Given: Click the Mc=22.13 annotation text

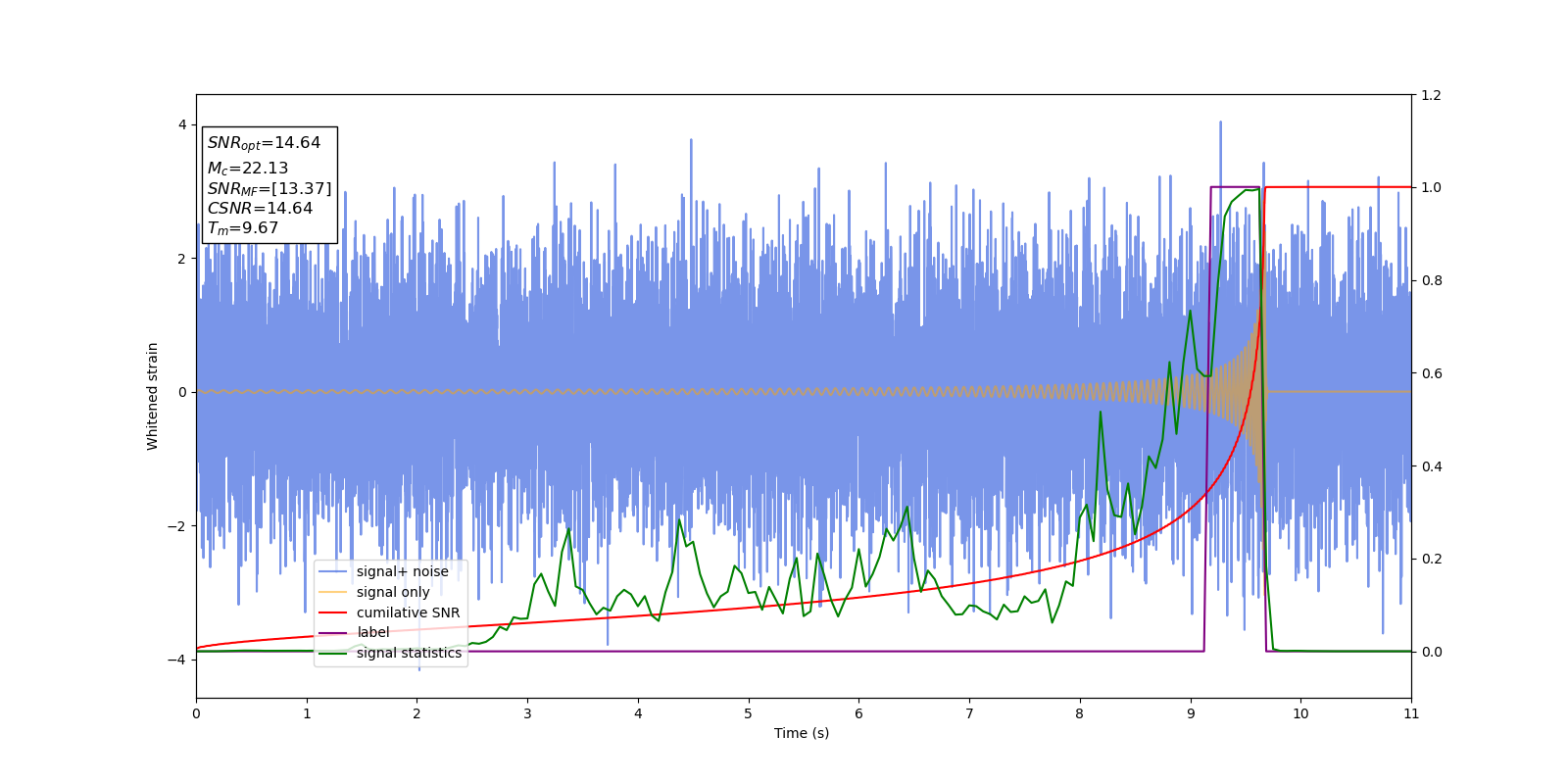Looking at the screenshot, I should pyautogui.click(x=248, y=169).
